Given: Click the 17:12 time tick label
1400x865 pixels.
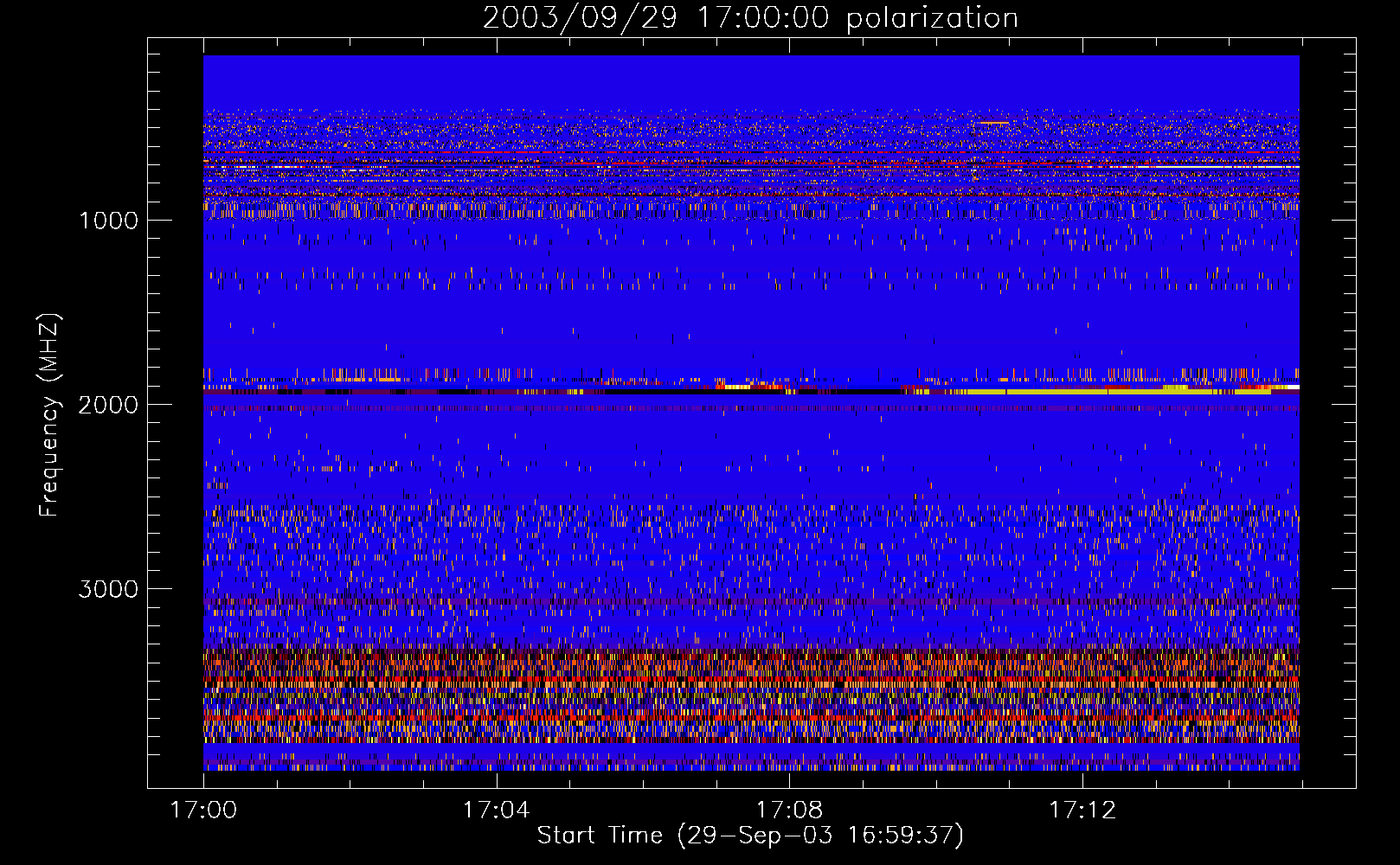Looking at the screenshot, I should click(1082, 811).
